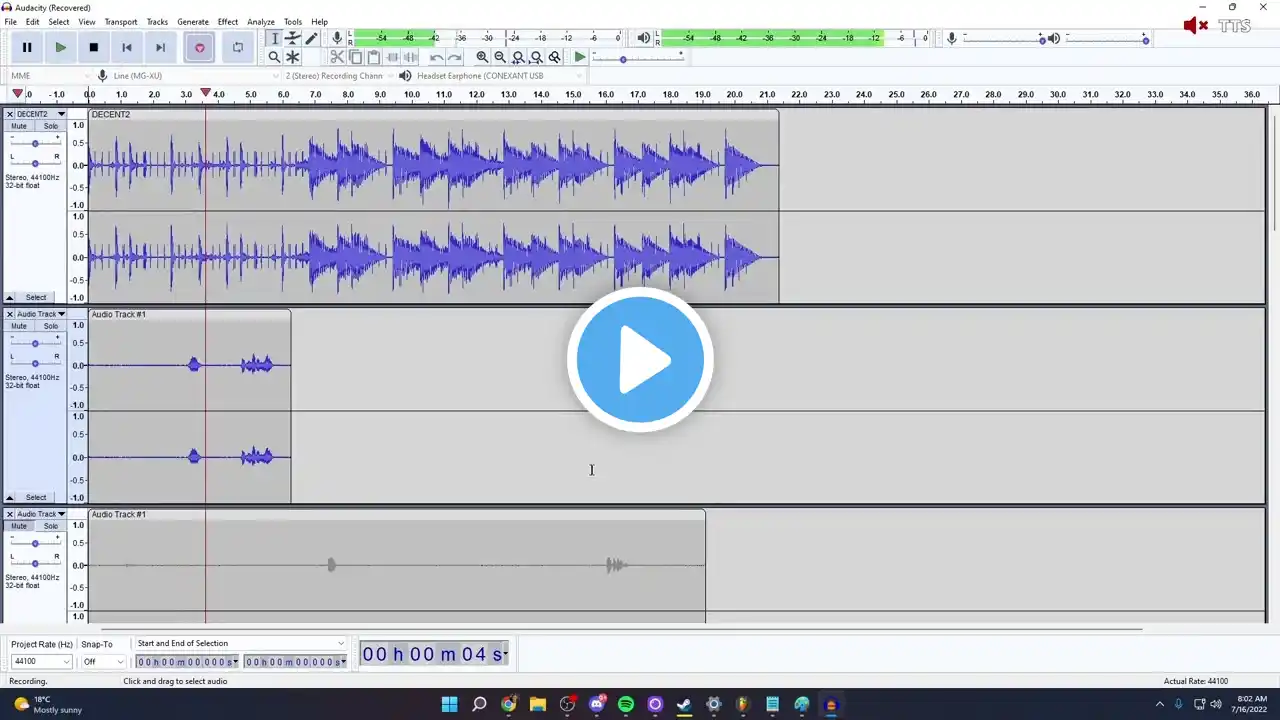The width and height of the screenshot is (1280, 720).
Task: Adjust the playback volume slider
Action: pyautogui.click(x=1107, y=39)
